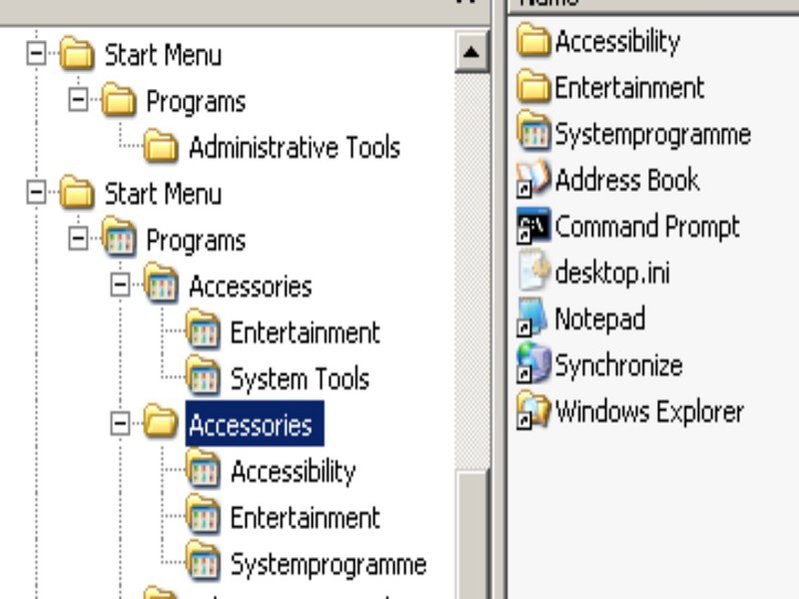Viewport: 799px width, 599px height.
Task: Collapse Programs node with program-group icon
Action: (78, 239)
